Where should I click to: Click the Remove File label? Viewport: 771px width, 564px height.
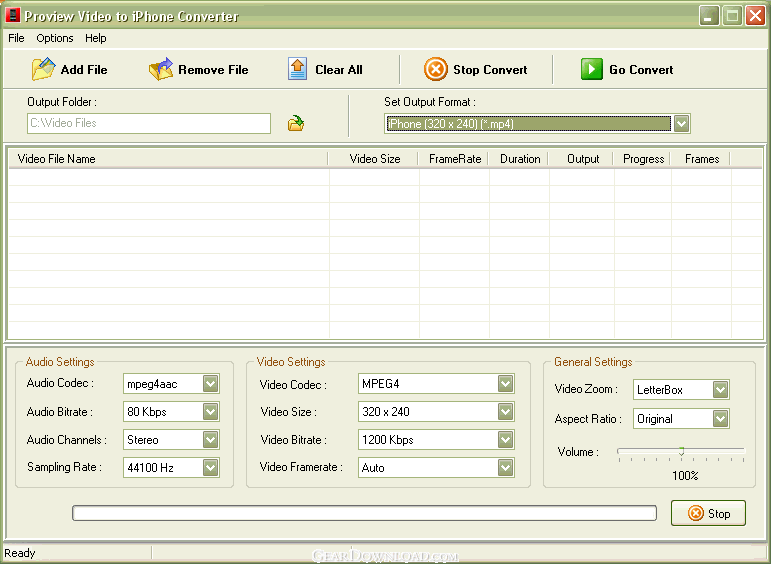coord(213,70)
